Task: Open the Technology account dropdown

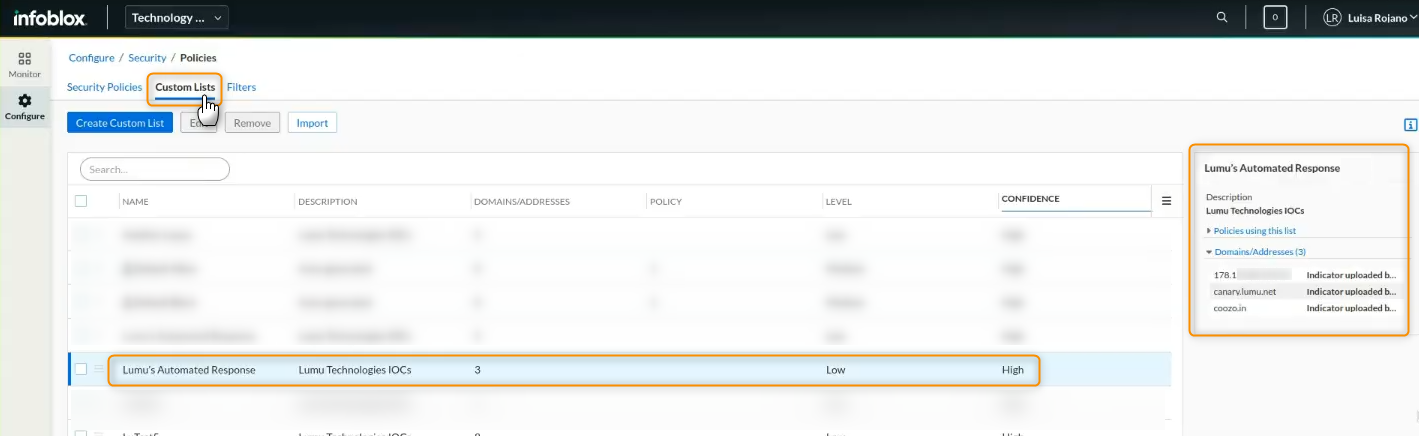Action: coord(177,17)
